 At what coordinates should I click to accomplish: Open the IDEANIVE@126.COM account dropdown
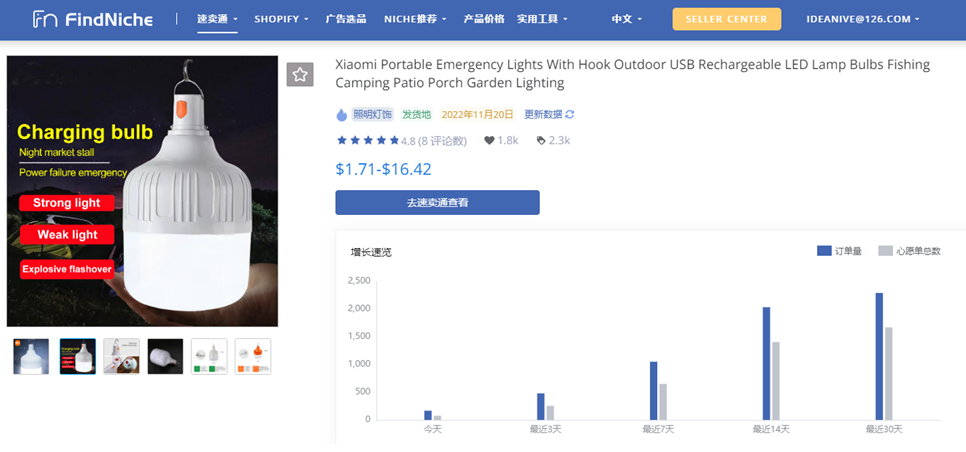pyautogui.click(x=862, y=19)
